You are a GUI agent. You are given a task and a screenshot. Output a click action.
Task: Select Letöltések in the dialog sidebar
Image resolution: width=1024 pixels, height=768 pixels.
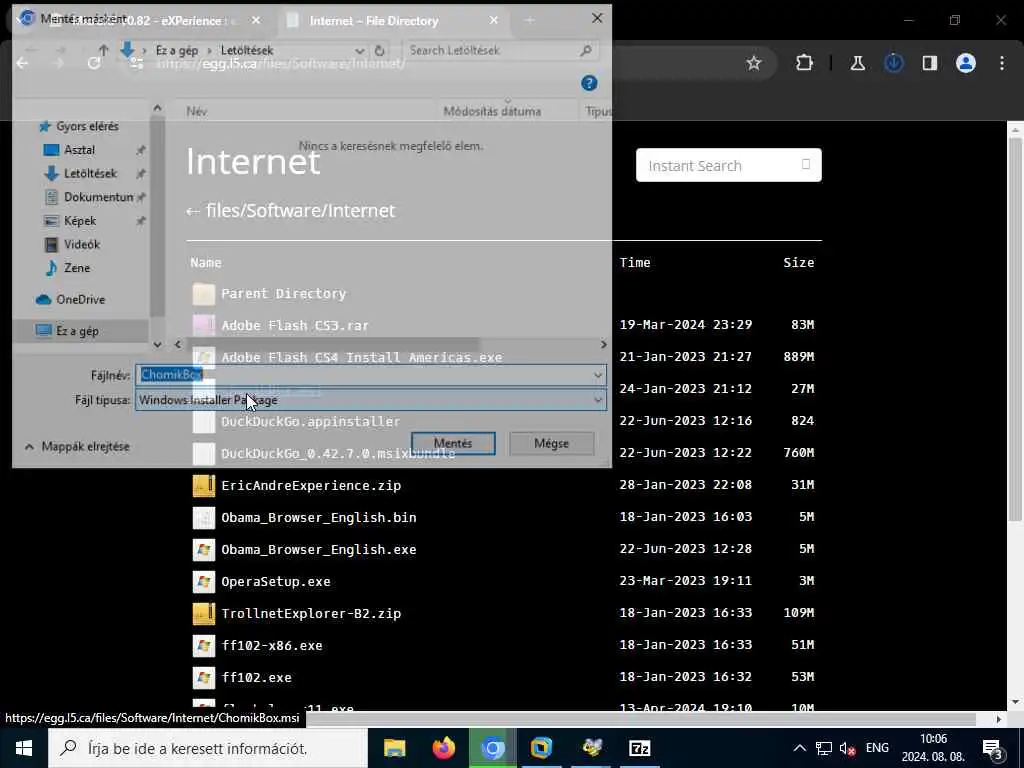click(90, 173)
